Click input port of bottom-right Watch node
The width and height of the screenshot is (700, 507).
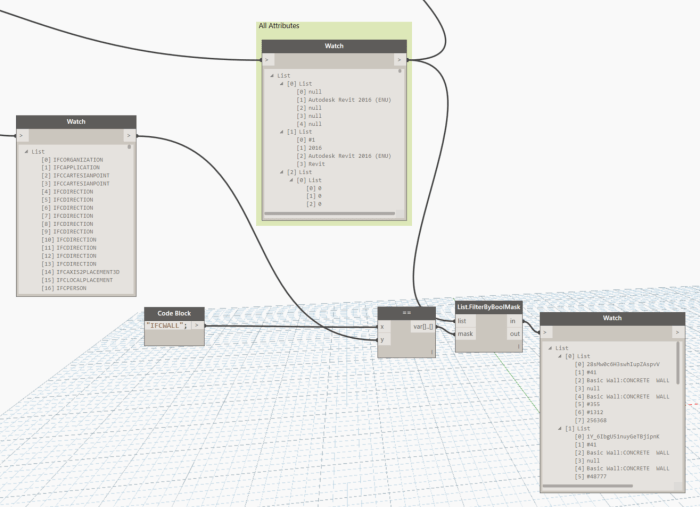547,331
